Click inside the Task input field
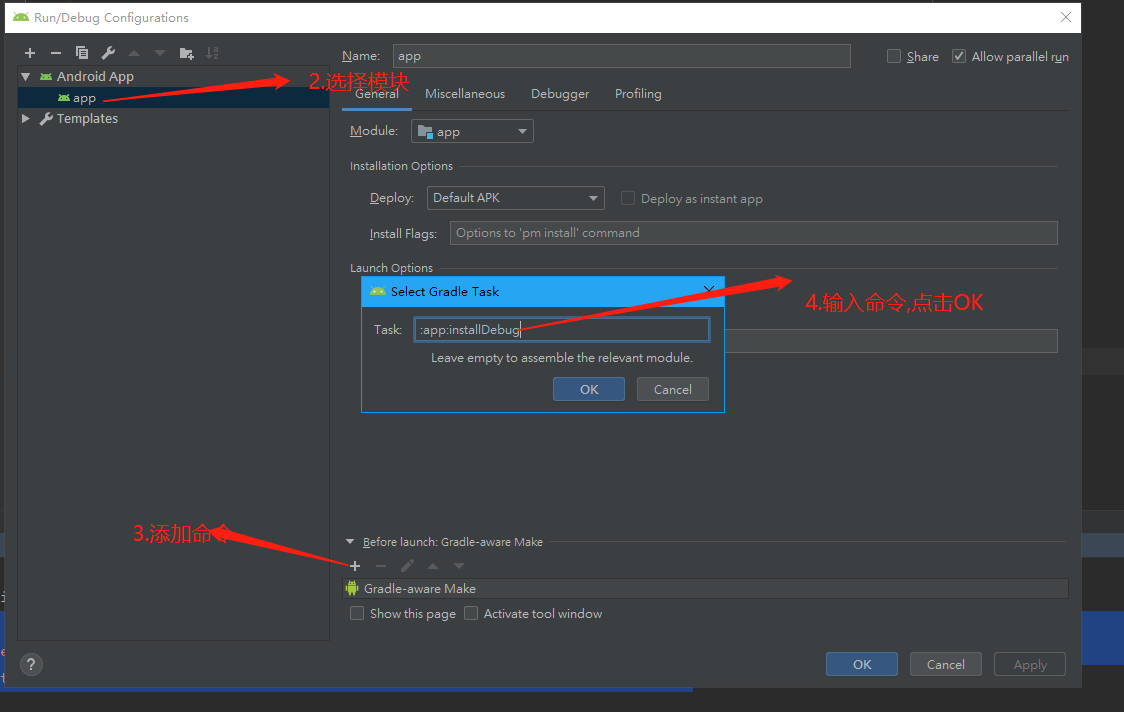1124x712 pixels. 560,329
